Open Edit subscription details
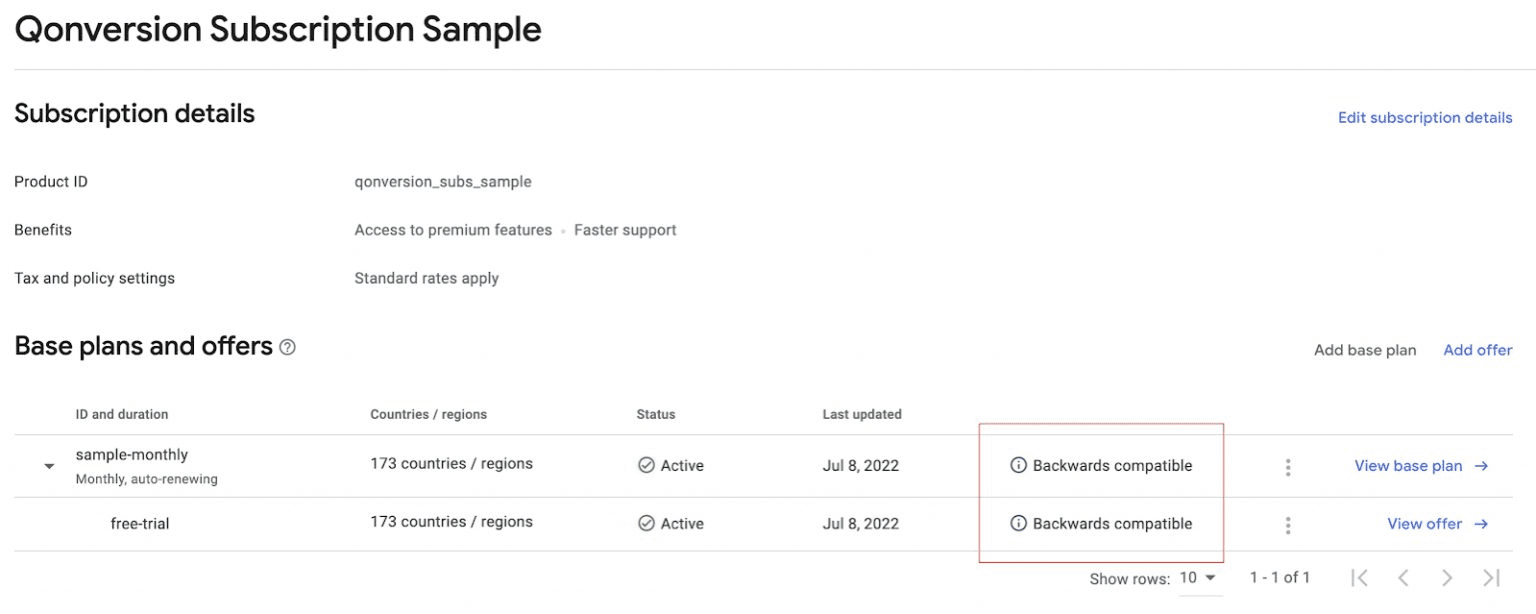1536x614 pixels. coord(1424,117)
